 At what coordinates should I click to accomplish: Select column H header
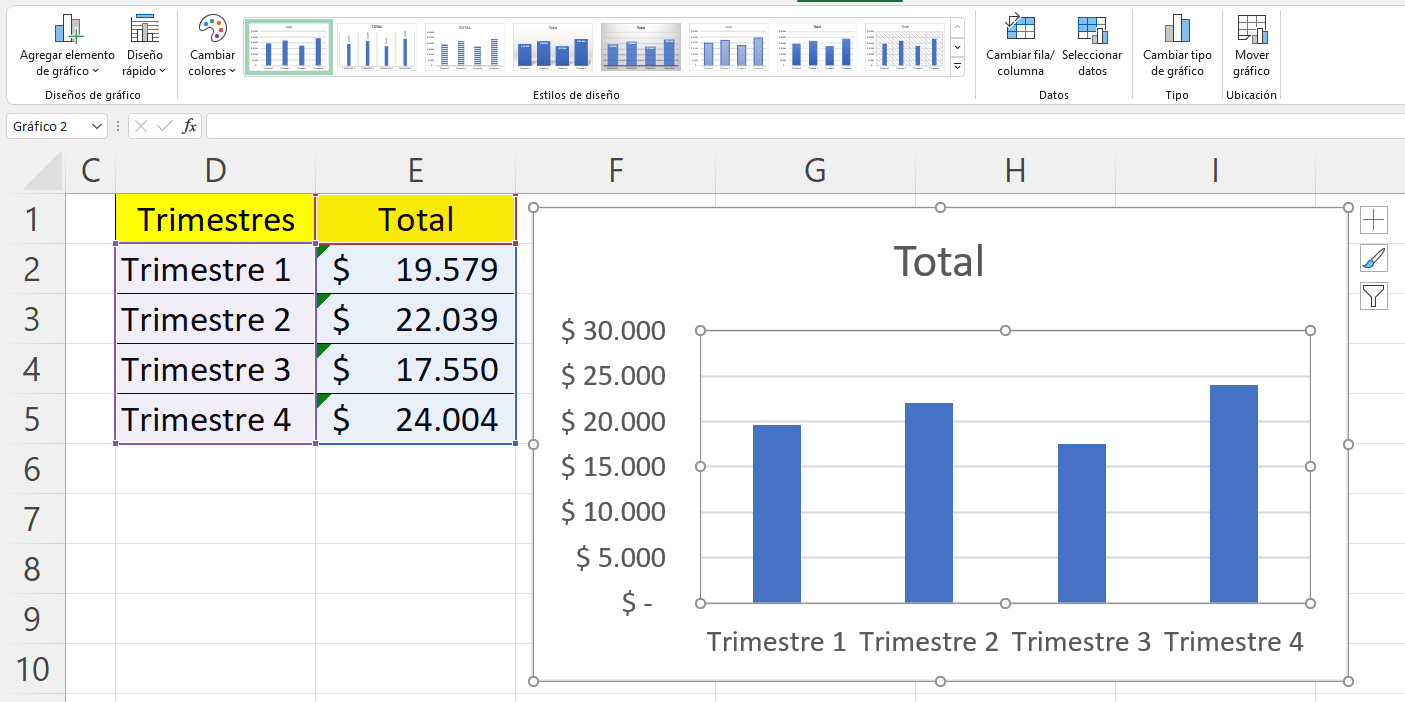coord(1015,171)
